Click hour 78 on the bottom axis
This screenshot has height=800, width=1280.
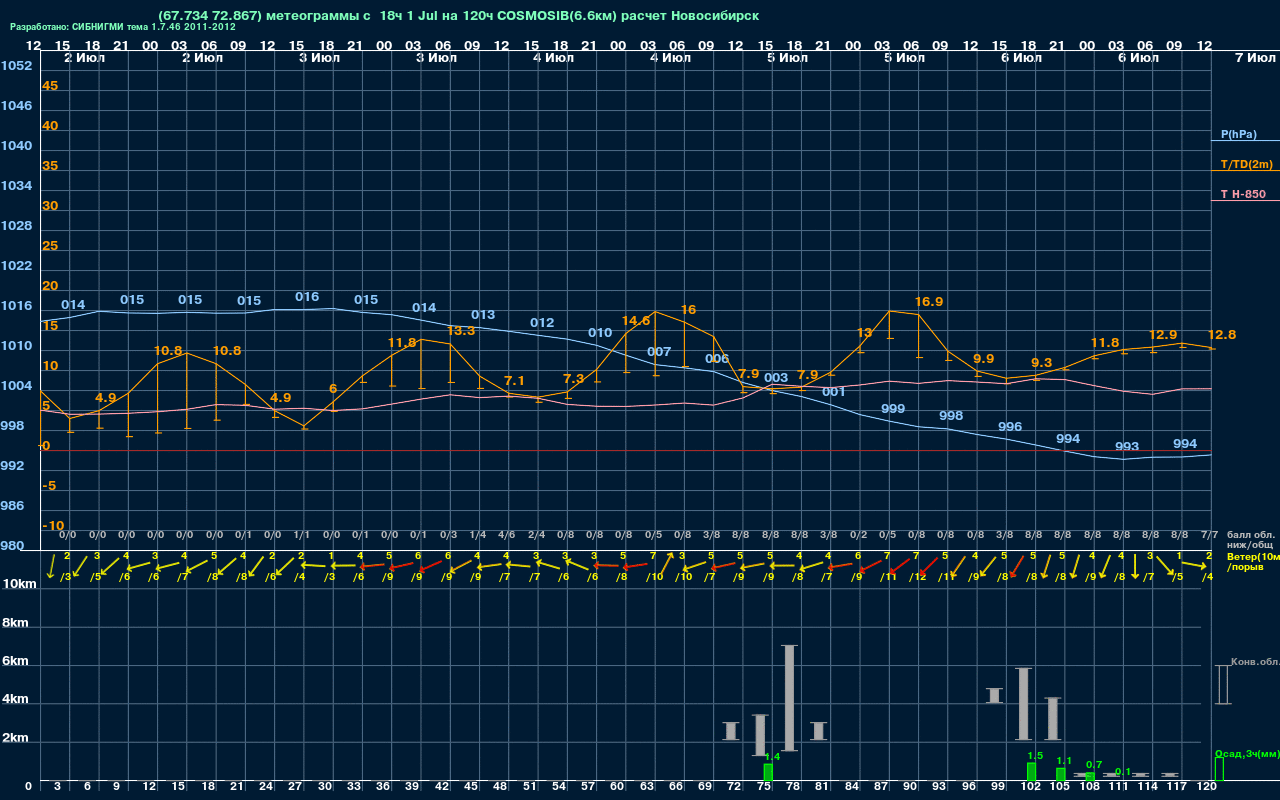tap(793, 788)
